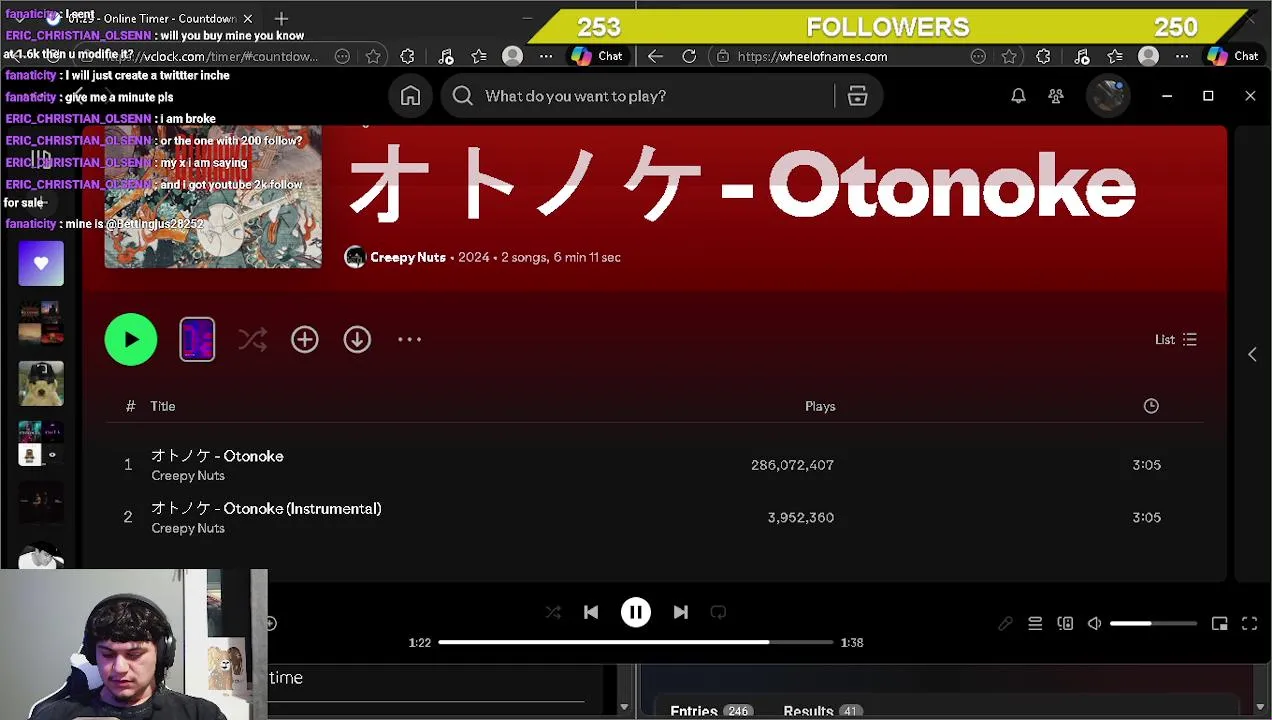Add playing song to Liked Songs
1272x720 pixels.
point(269,624)
